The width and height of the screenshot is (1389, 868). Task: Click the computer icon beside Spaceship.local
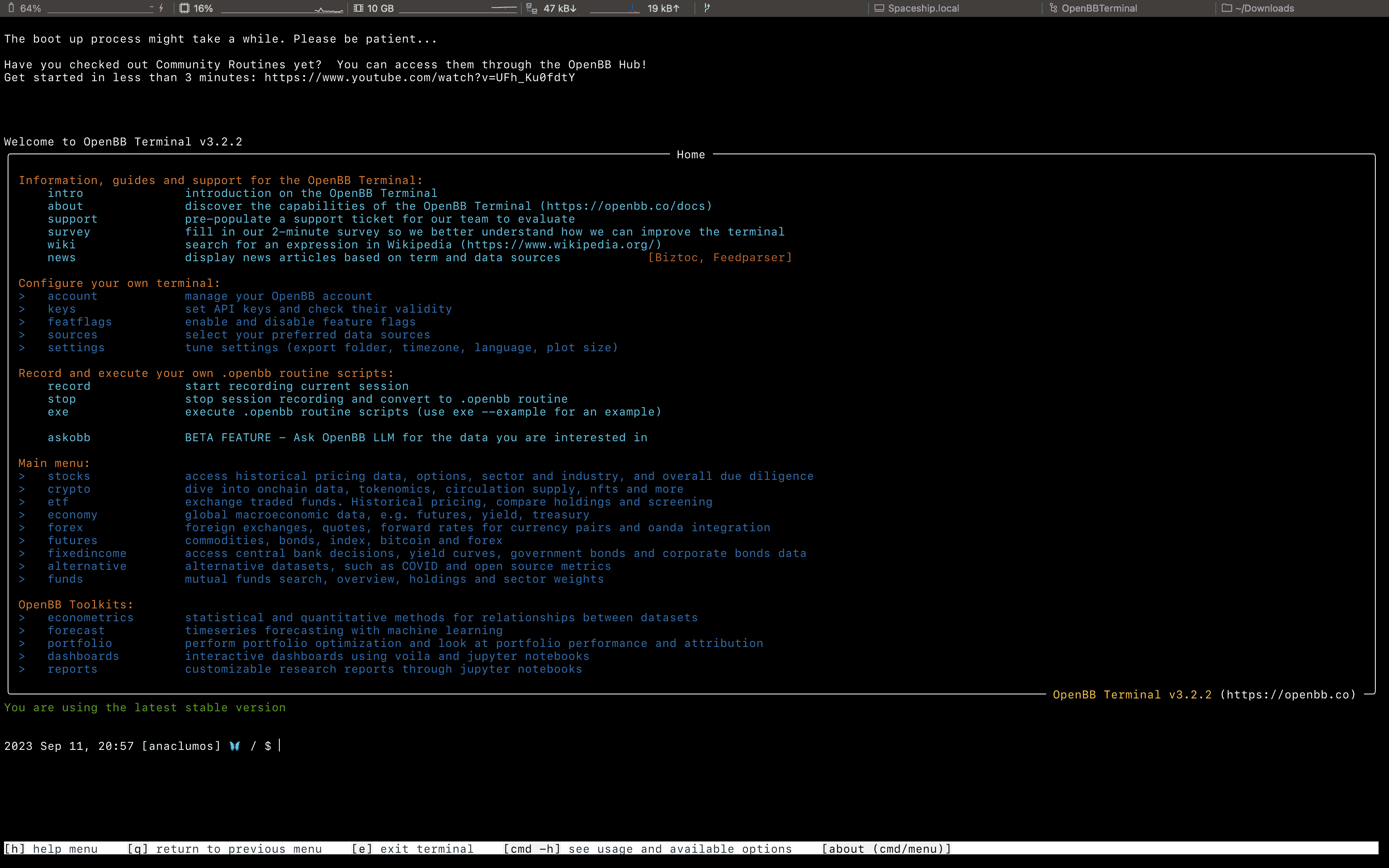[879, 8]
